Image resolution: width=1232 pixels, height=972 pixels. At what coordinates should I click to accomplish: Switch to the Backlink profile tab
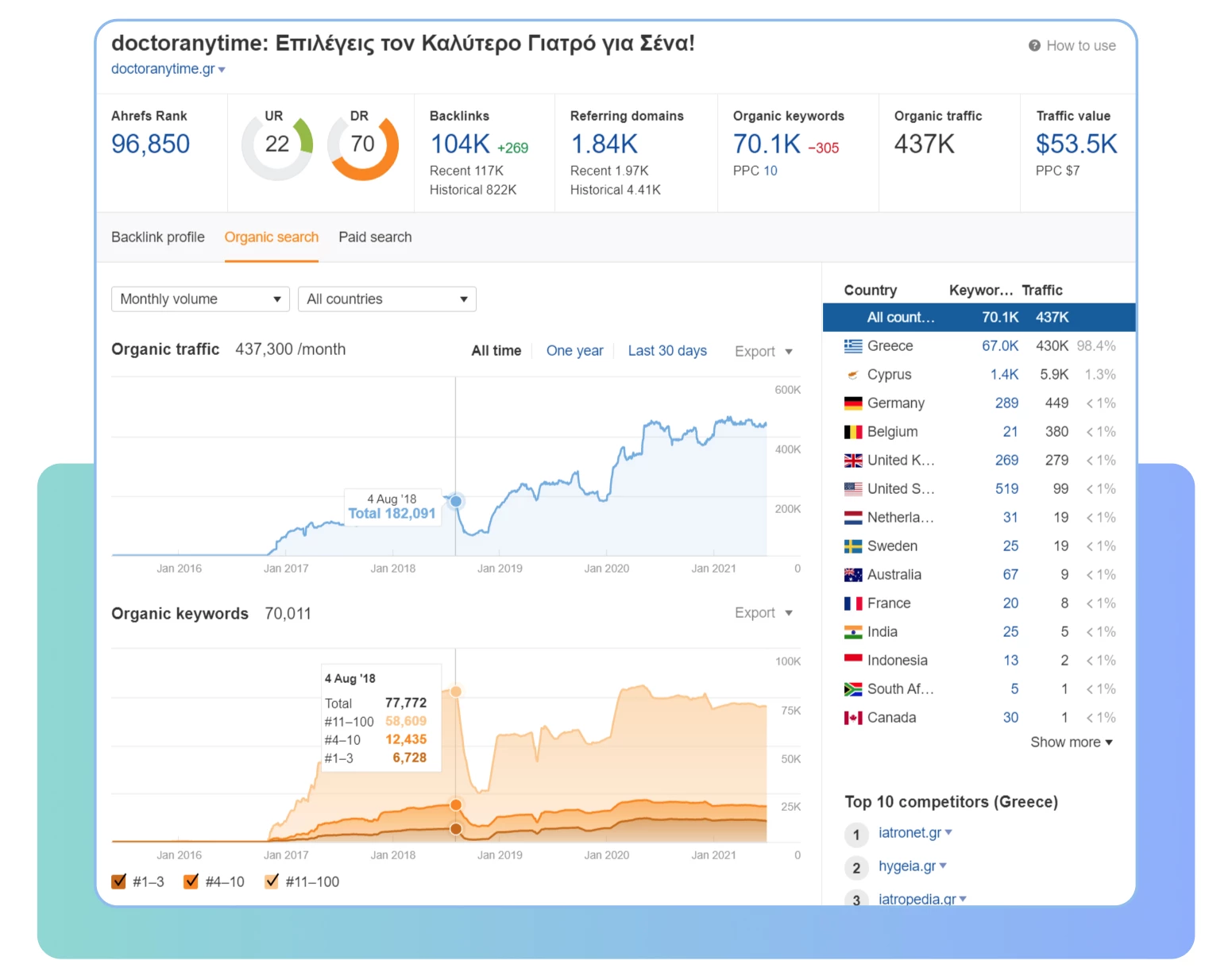[x=158, y=237]
